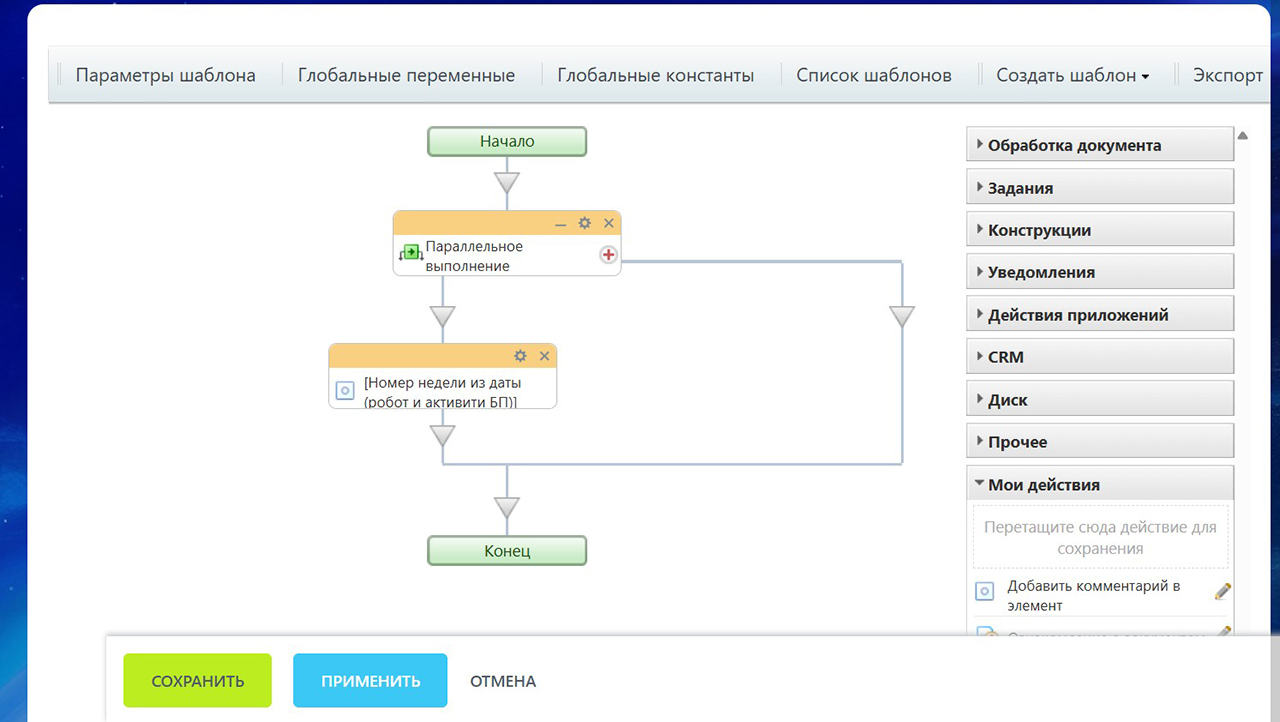Collapse the Мои действия section
The width and height of the screenshot is (1280, 722).
1100,485
